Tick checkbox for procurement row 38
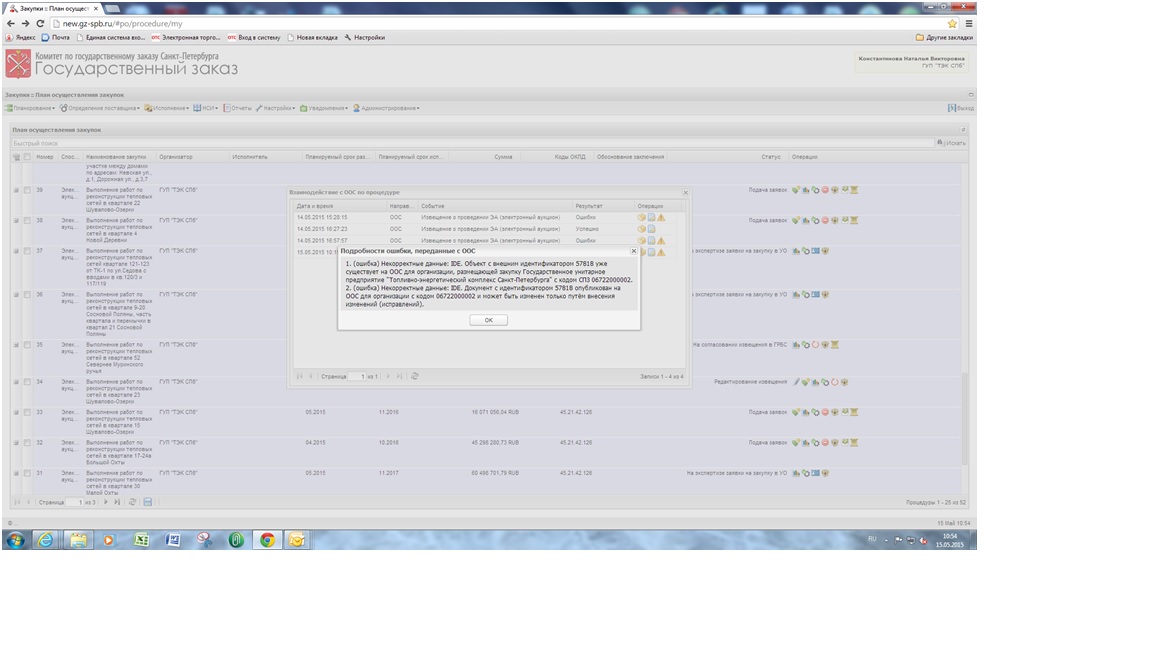 [27, 220]
